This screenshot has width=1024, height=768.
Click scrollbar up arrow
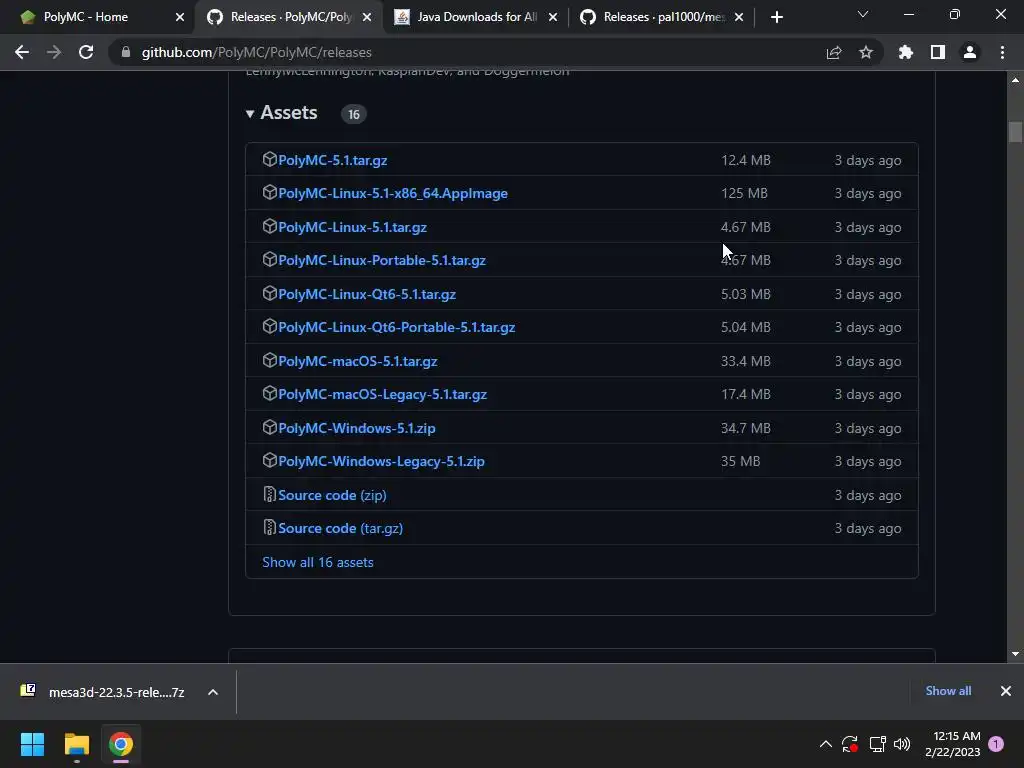point(1015,80)
